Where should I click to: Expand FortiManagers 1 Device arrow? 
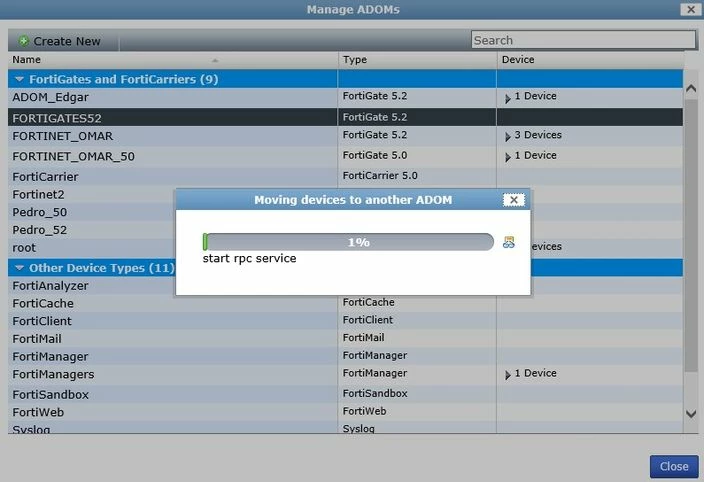tap(507, 375)
